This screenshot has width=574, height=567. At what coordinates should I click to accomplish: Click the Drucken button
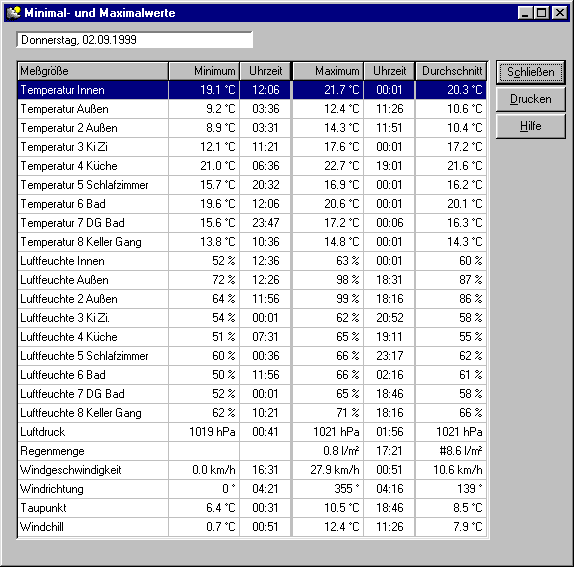pos(530,99)
